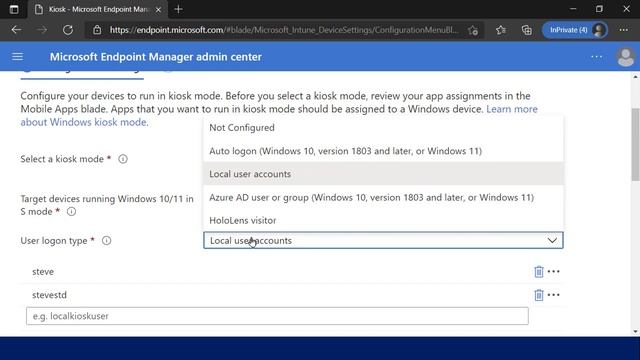
Task: Open the Favorites list
Action: click(x=501, y=30)
